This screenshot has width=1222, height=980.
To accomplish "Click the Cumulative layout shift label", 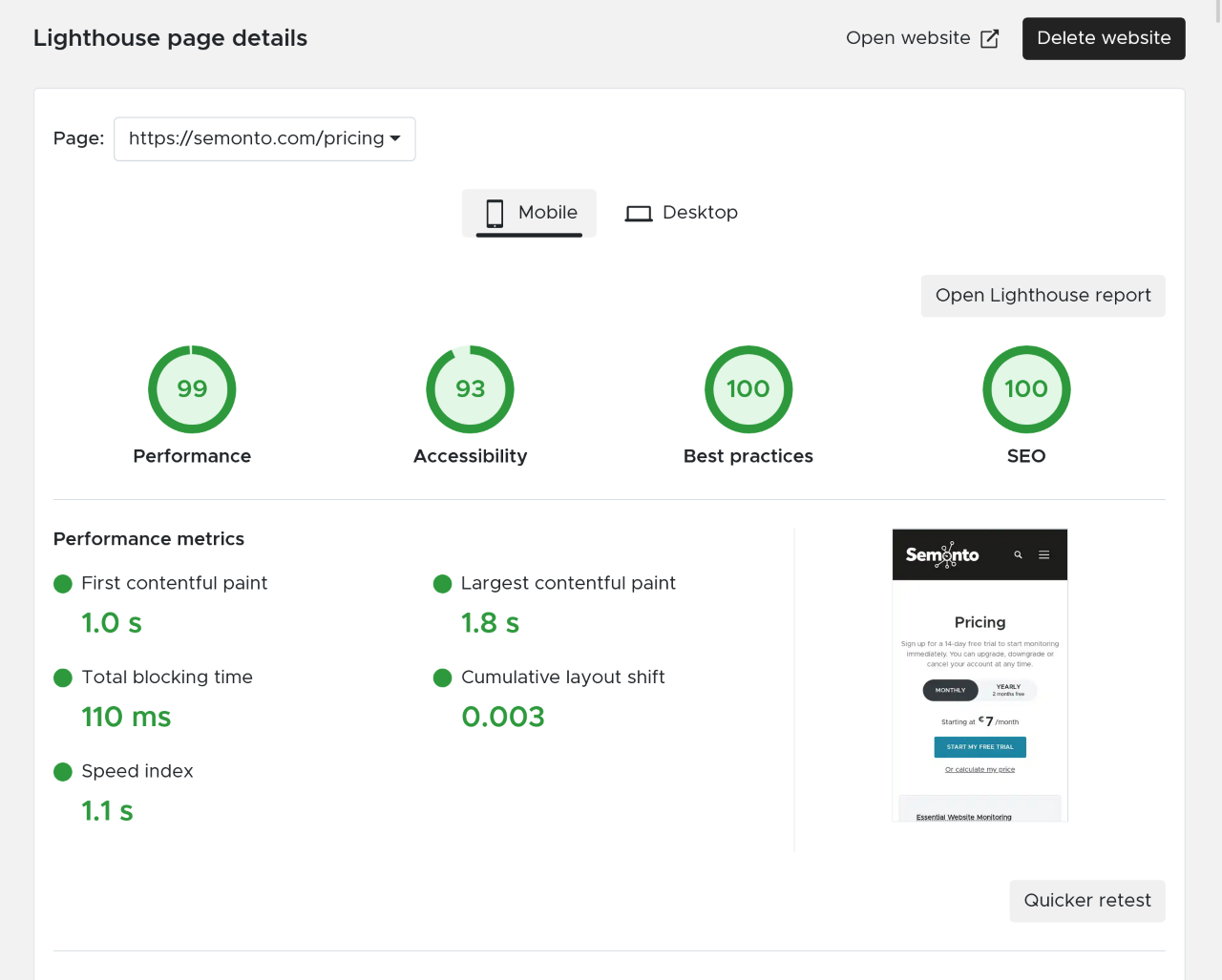I will tap(563, 678).
